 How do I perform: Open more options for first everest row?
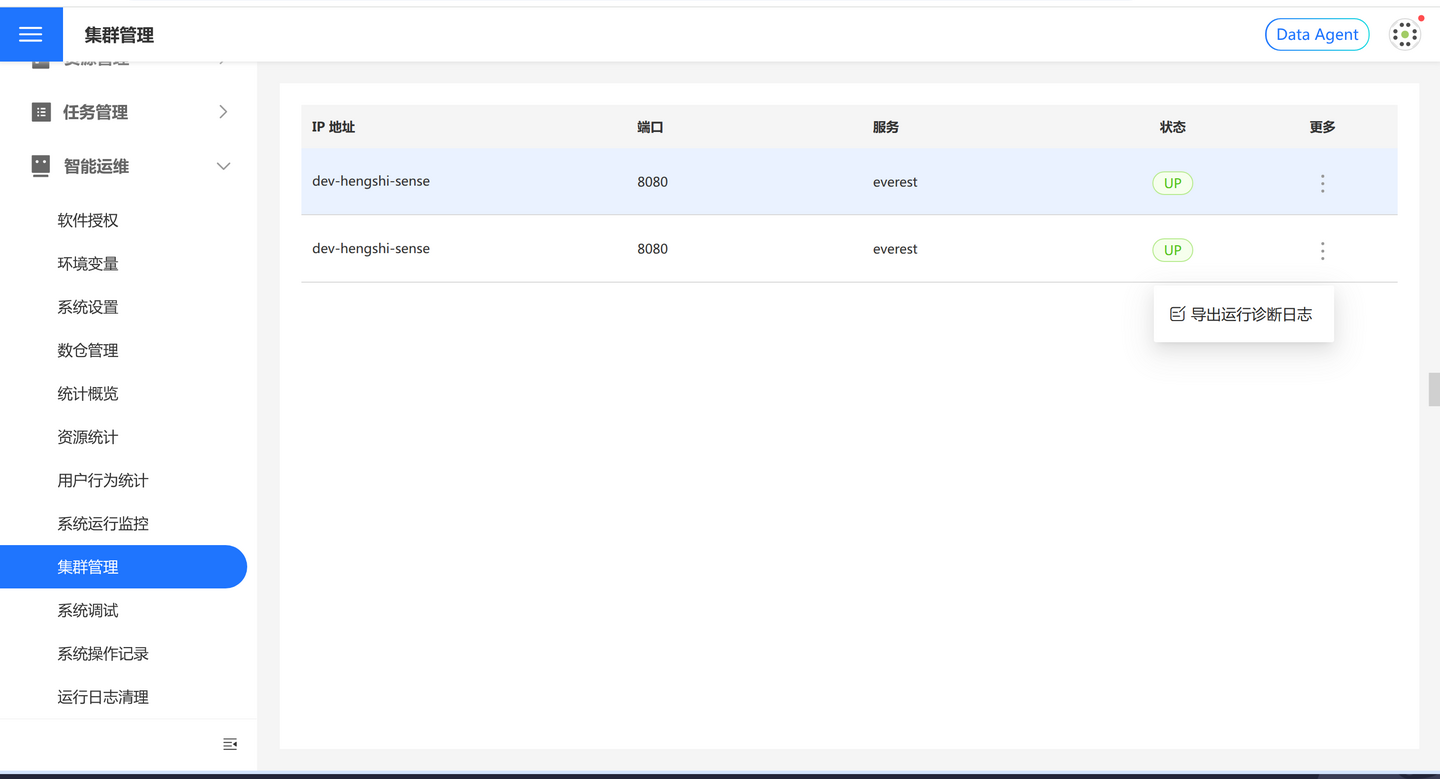(x=1322, y=183)
